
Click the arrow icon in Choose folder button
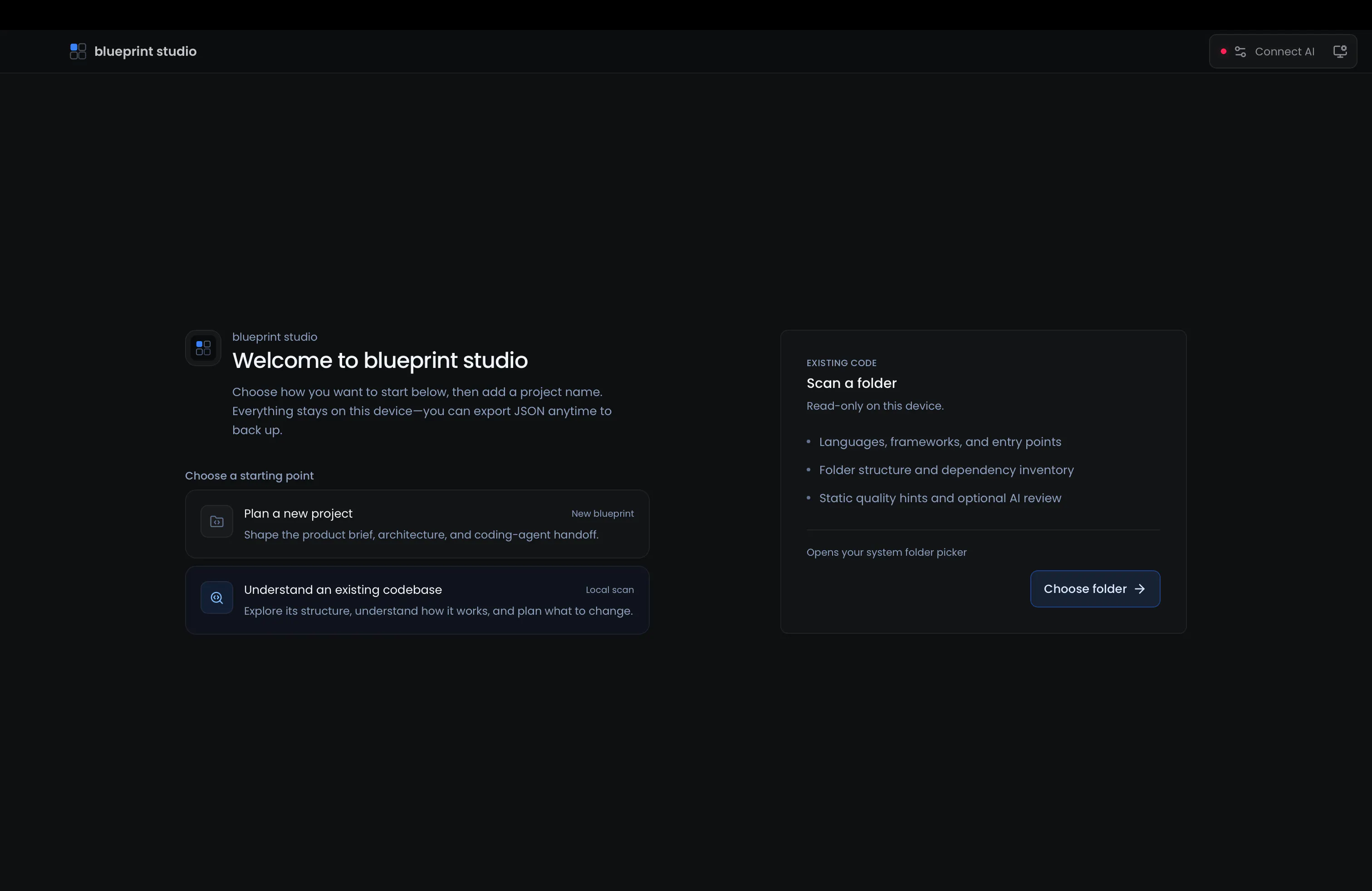click(x=1140, y=589)
